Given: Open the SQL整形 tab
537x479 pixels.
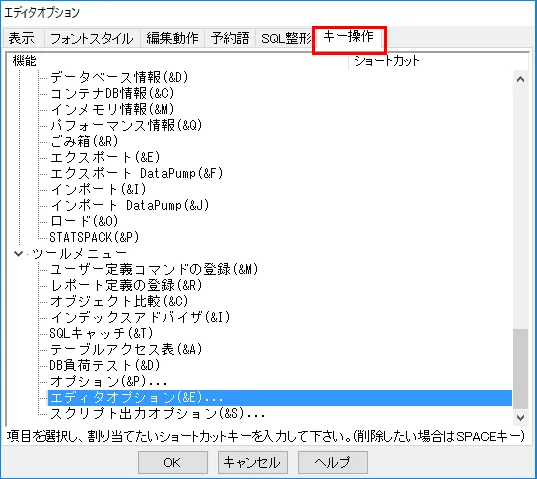Looking at the screenshot, I should 286,38.
